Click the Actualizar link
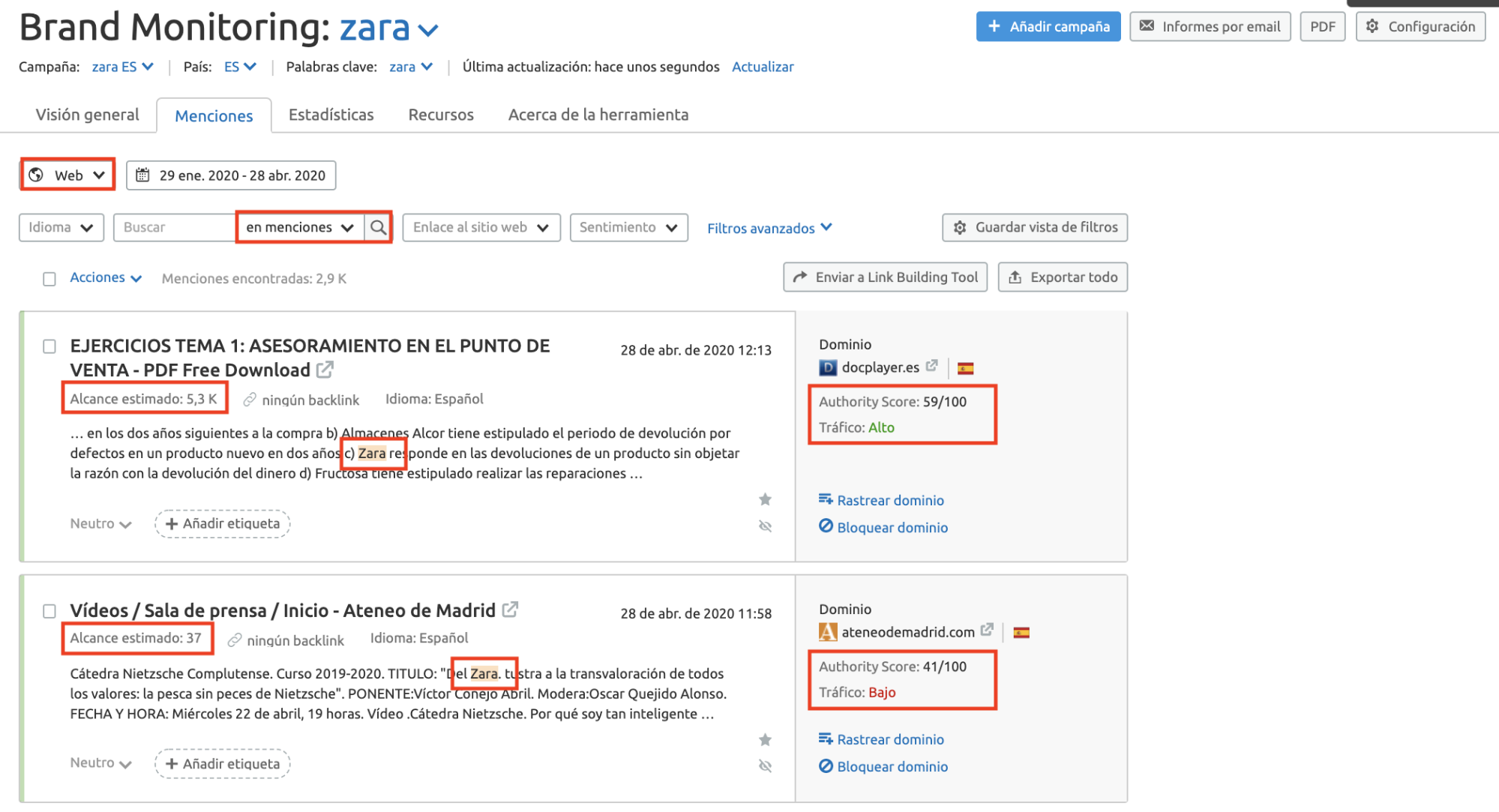Screen dimensions: 1499x812 (762, 67)
